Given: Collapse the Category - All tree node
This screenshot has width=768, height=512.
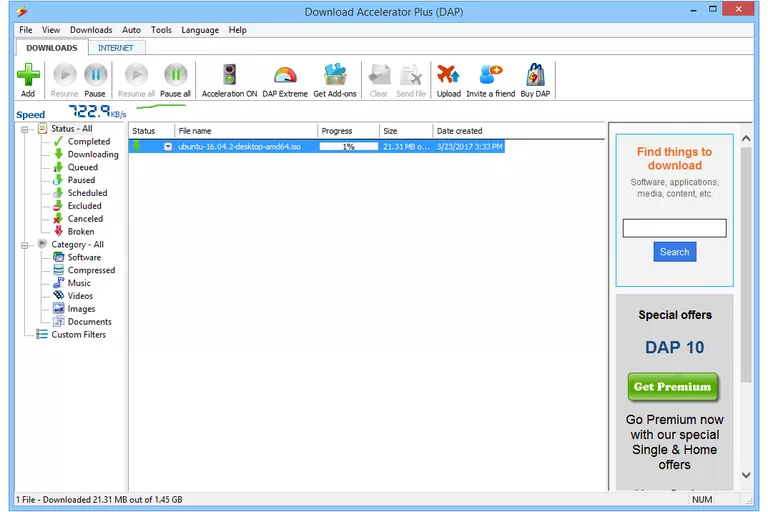Looking at the screenshot, I should pos(24,245).
